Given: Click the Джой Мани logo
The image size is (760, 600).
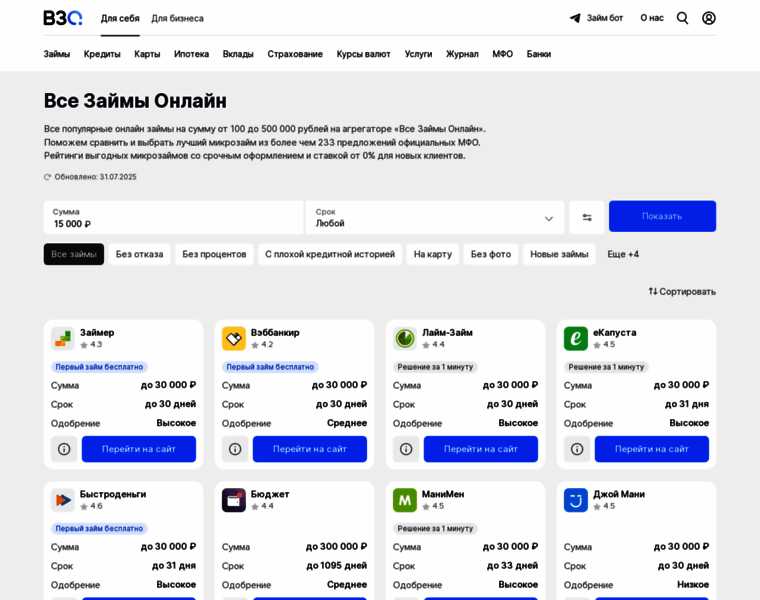Looking at the screenshot, I should click(x=576, y=500).
